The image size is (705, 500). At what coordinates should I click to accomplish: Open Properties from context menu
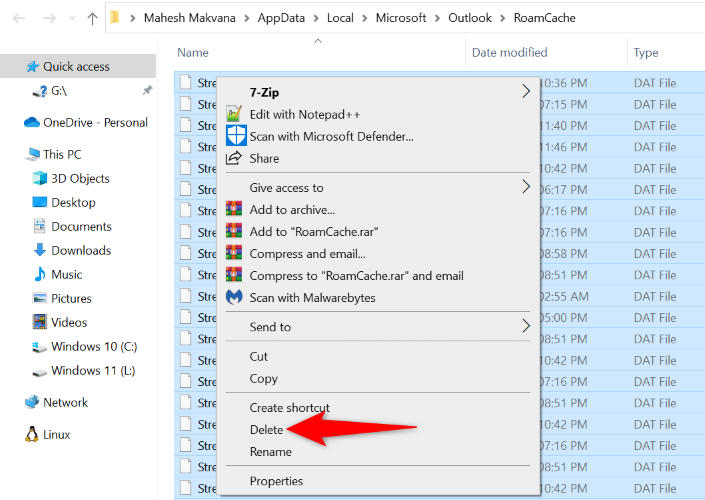(378, 481)
